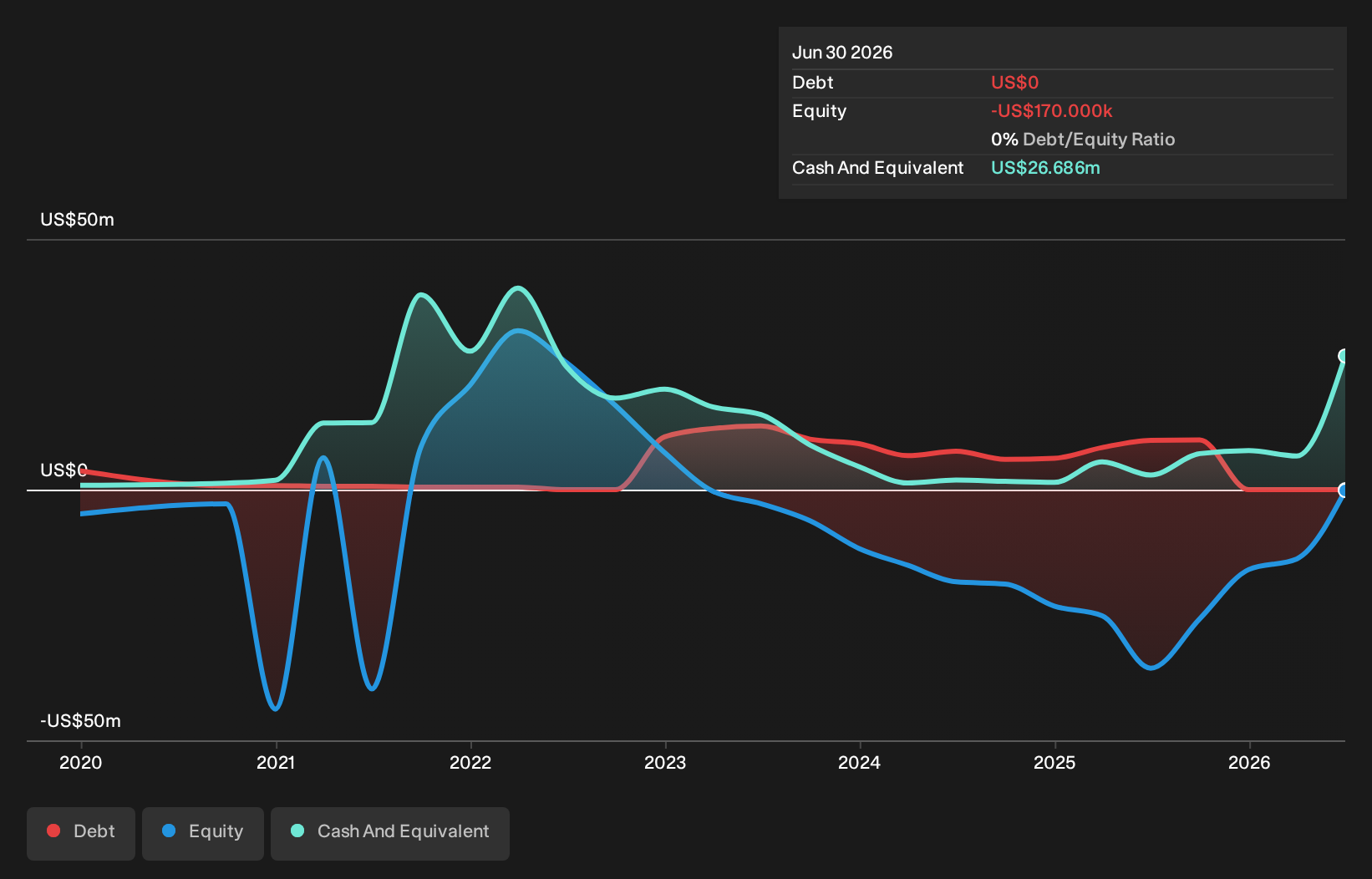Click the 2020 x-axis label

[x=81, y=762]
